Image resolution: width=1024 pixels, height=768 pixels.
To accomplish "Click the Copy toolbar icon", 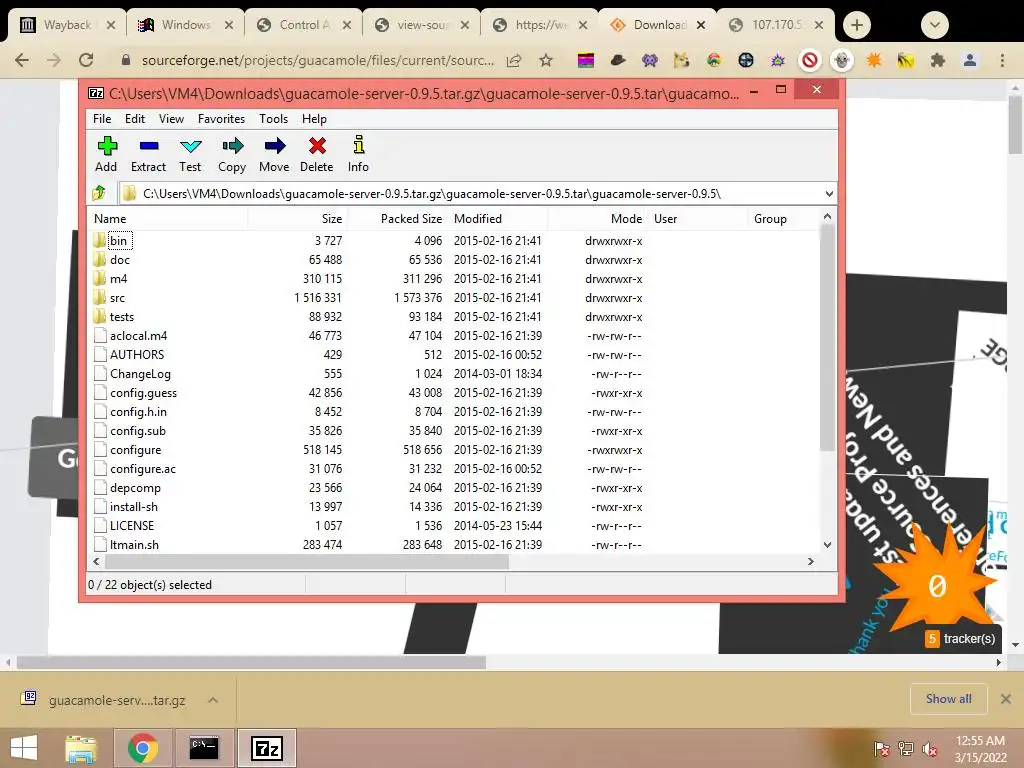I will pyautogui.click(x=232, y=154).
